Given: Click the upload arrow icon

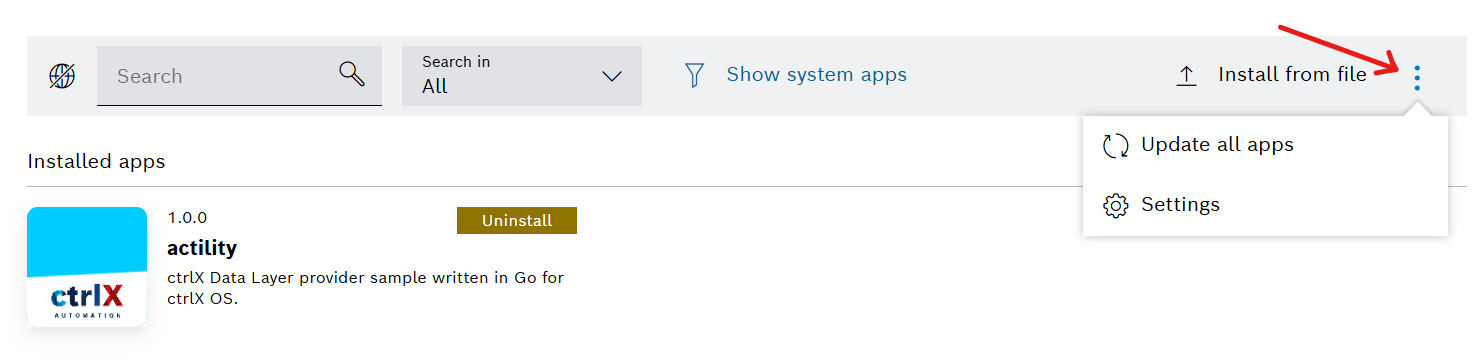Looking at the screenshot, I should (1186, 75).
